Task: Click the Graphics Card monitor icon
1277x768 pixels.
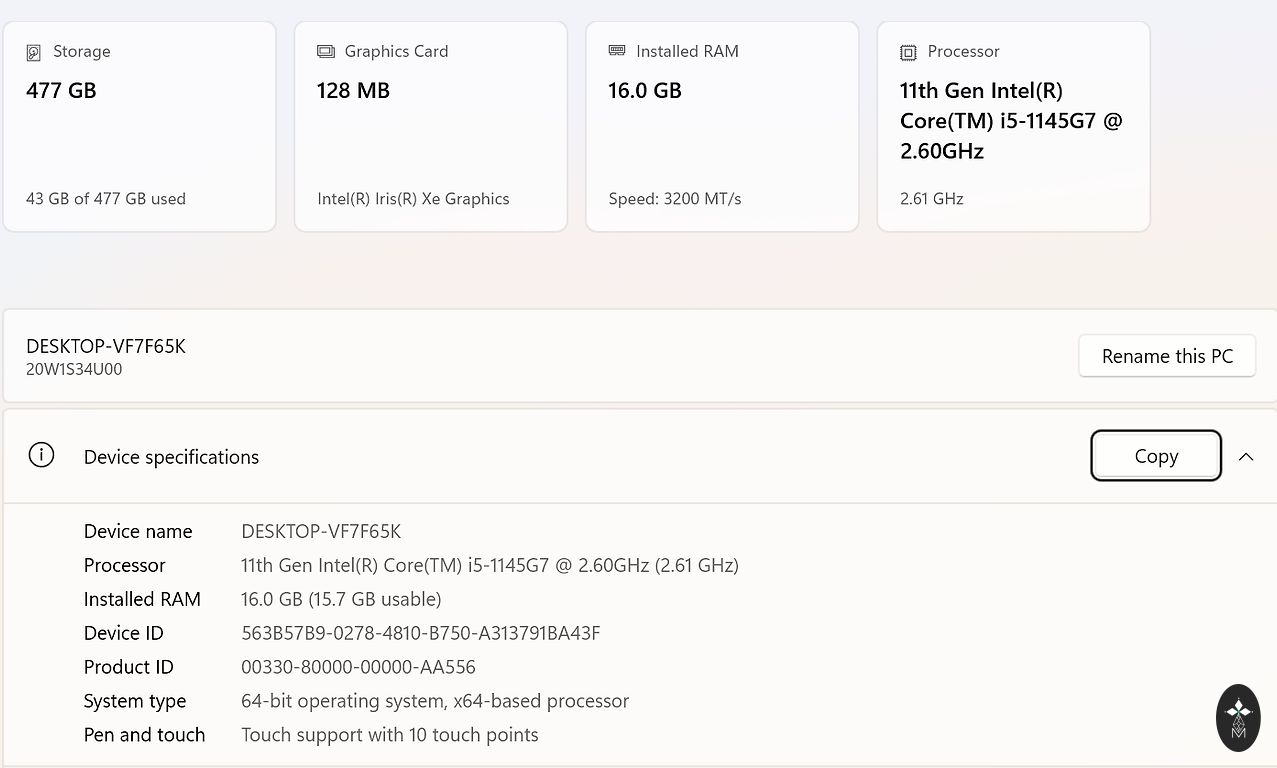Action: pos(325,51)
